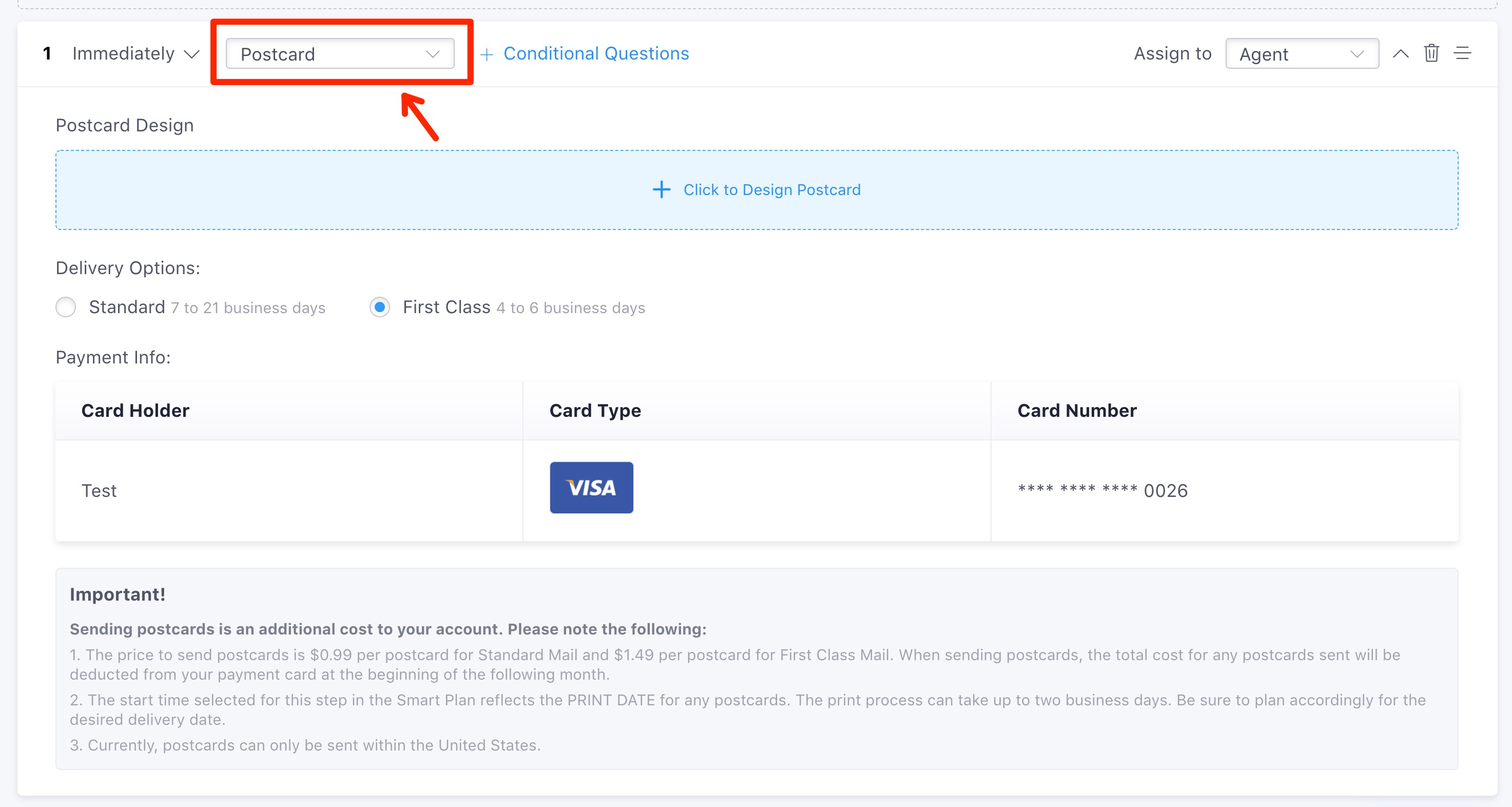Open the Assign to Agent dropdown
Image resolution: width=1512 pixels, height=807 pixels.
[1301, 54]
